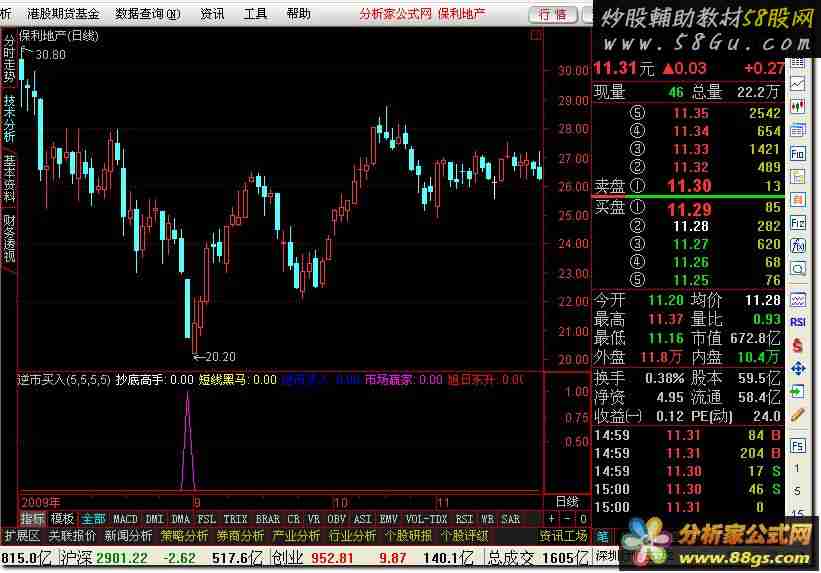
Task: Switch indicator to FSL
Action: coord(207,519)
